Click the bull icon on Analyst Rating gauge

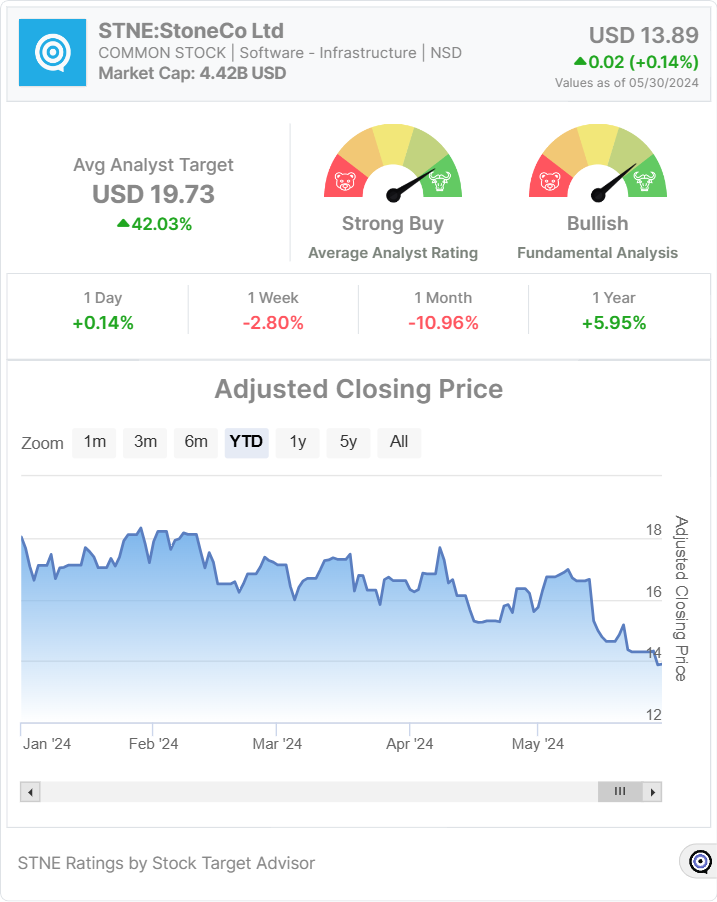pyautogui.click(x=439, y=181)
